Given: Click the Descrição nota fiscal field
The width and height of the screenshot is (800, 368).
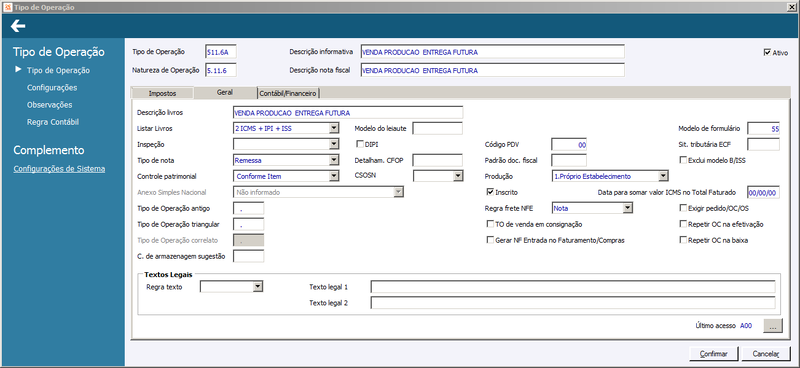Looking at the screenshot, I should tap(492, 70).
